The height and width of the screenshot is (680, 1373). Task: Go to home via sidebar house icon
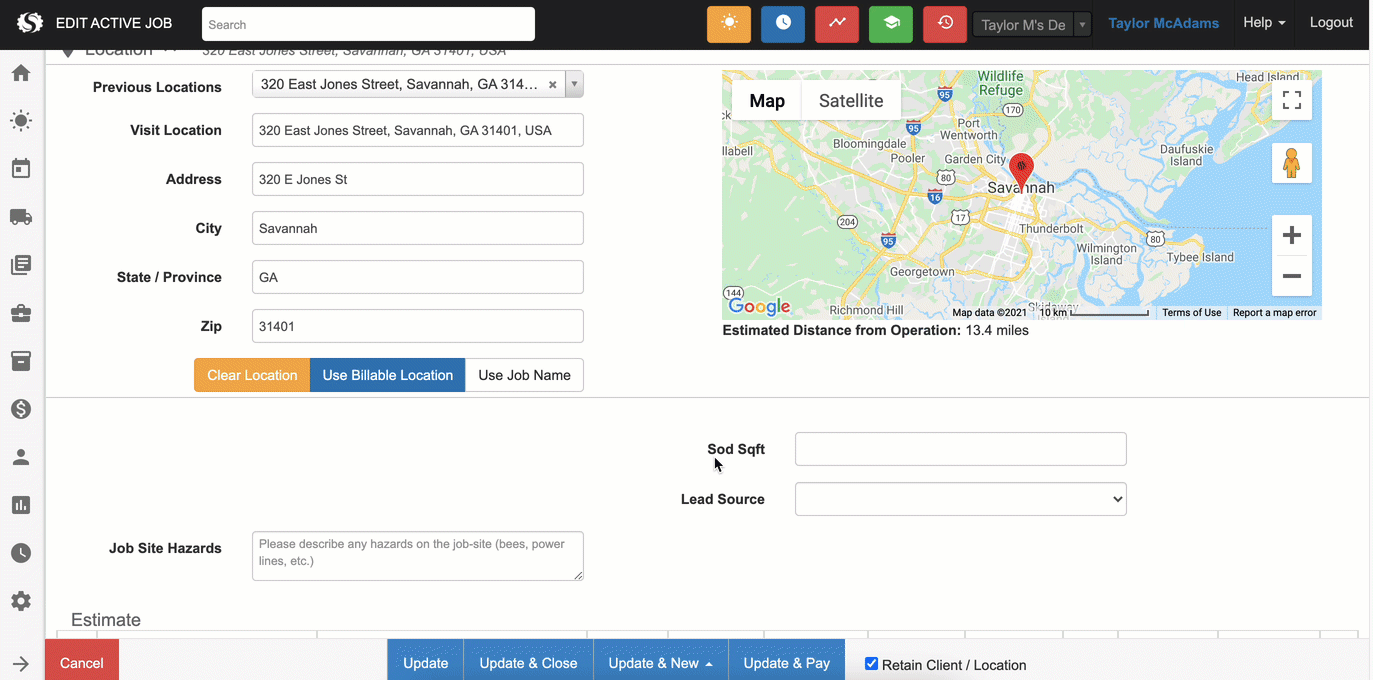click(21, 73)
